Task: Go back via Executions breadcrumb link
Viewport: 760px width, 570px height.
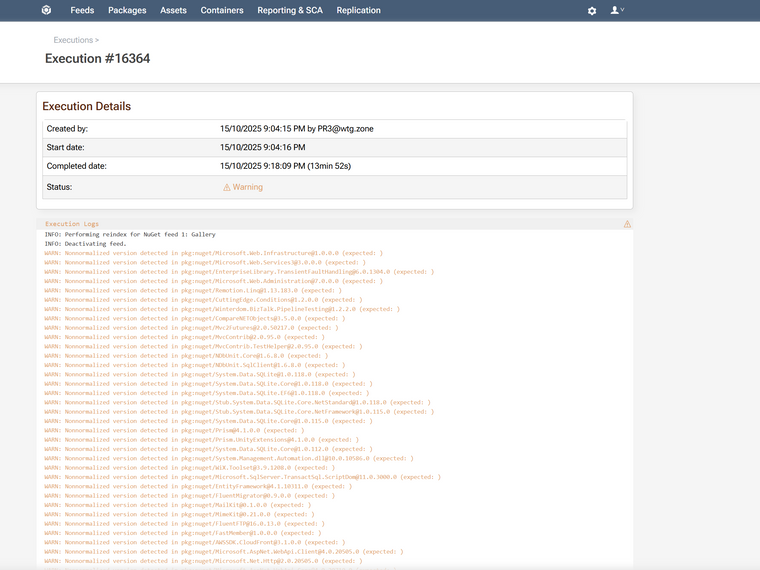Action: tap(73, 40)
